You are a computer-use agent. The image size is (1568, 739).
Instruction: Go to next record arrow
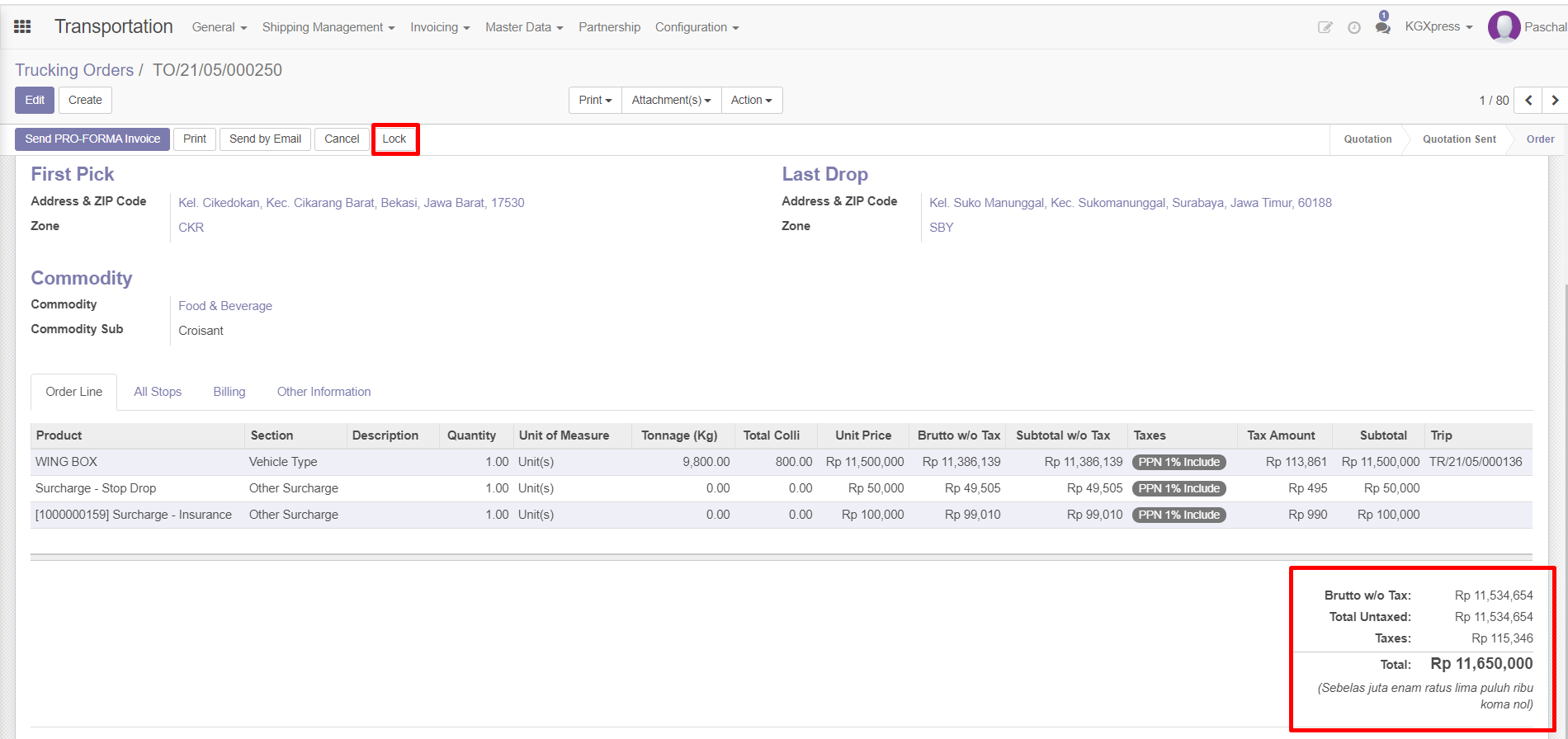tap(1555, 100)
